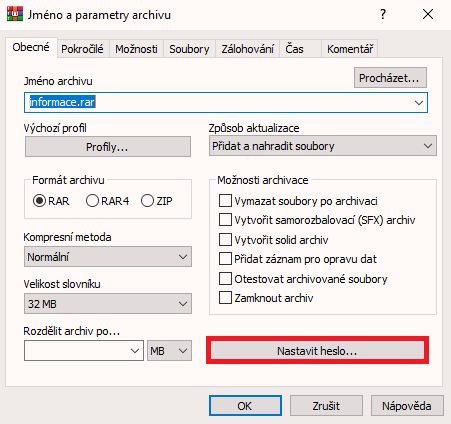451x424 pixels.
Task: Enable Vymazat soubory po archivaci checkbox
Action: [225, 201]
